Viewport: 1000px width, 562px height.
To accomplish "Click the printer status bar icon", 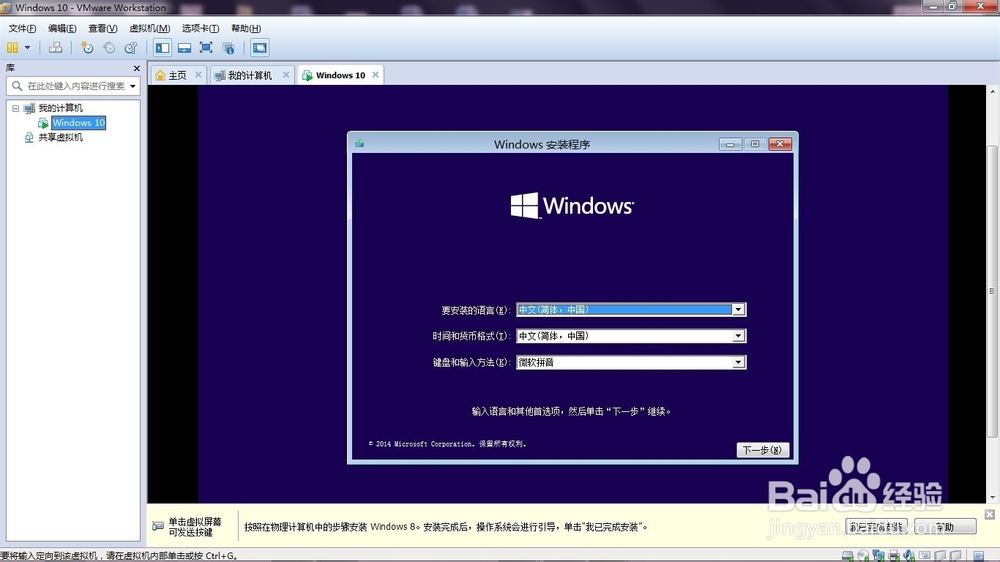I will tap(893, 556).
